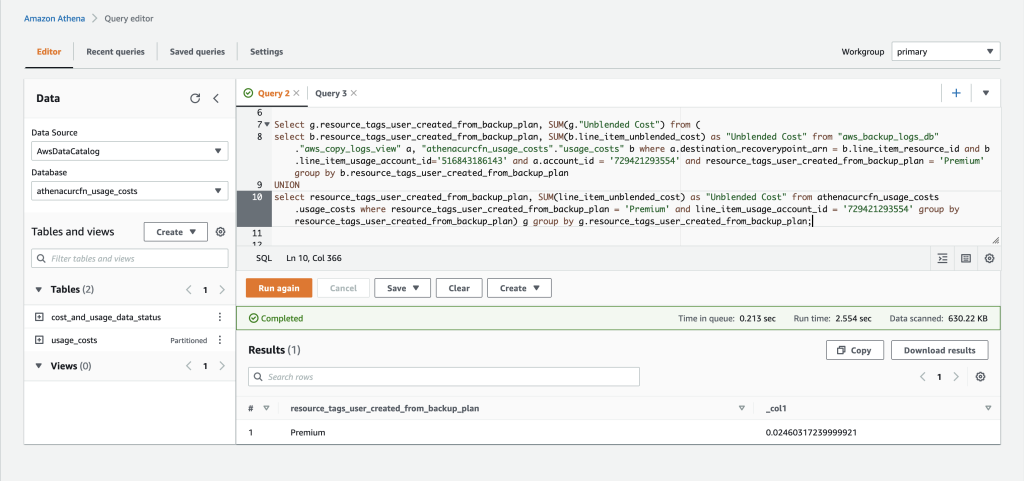Click Download results button
1024x481 pixels.
click(x=940, y=350)
